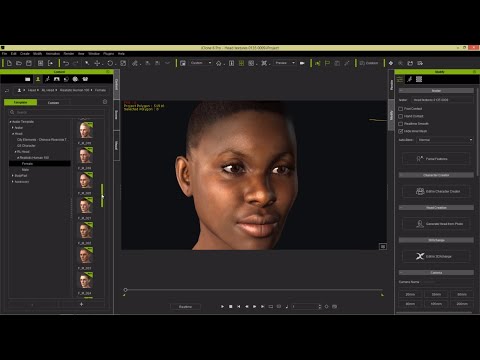Click the Open Project folder icon
The image size is (480, 360).
tap(19, 63)
